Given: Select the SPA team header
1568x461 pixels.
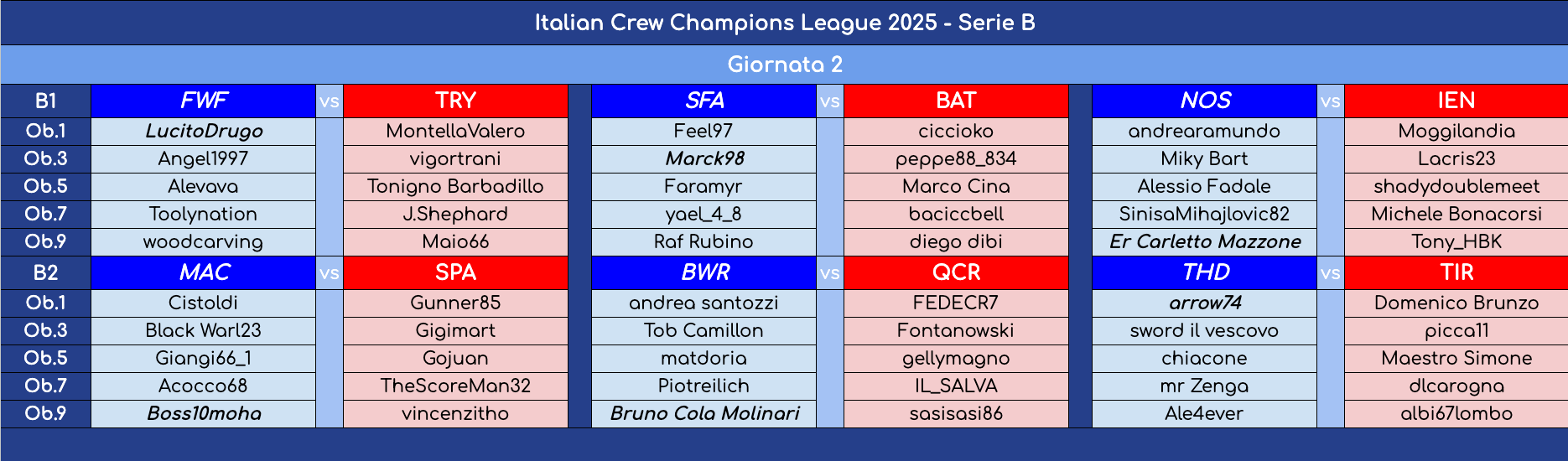Looking at the screenshot, I should (455, 272).
